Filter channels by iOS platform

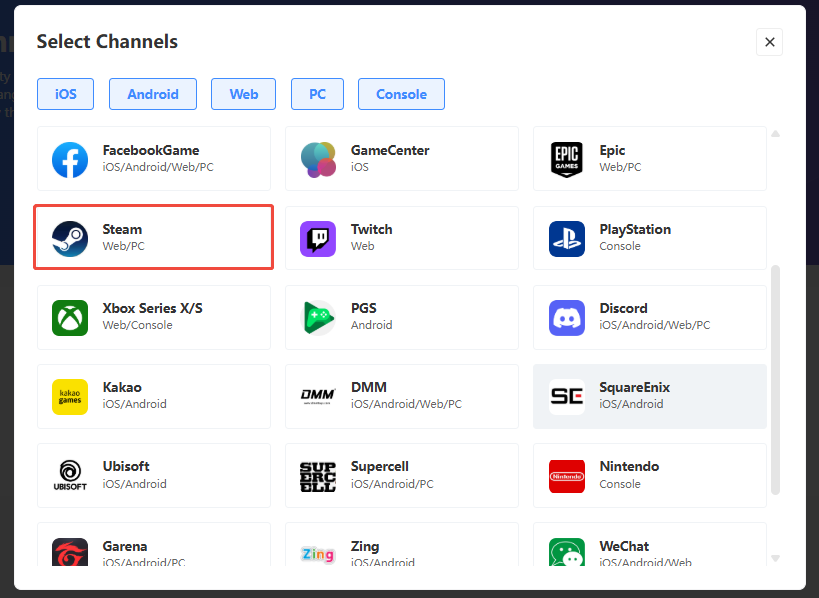point(65,94)
